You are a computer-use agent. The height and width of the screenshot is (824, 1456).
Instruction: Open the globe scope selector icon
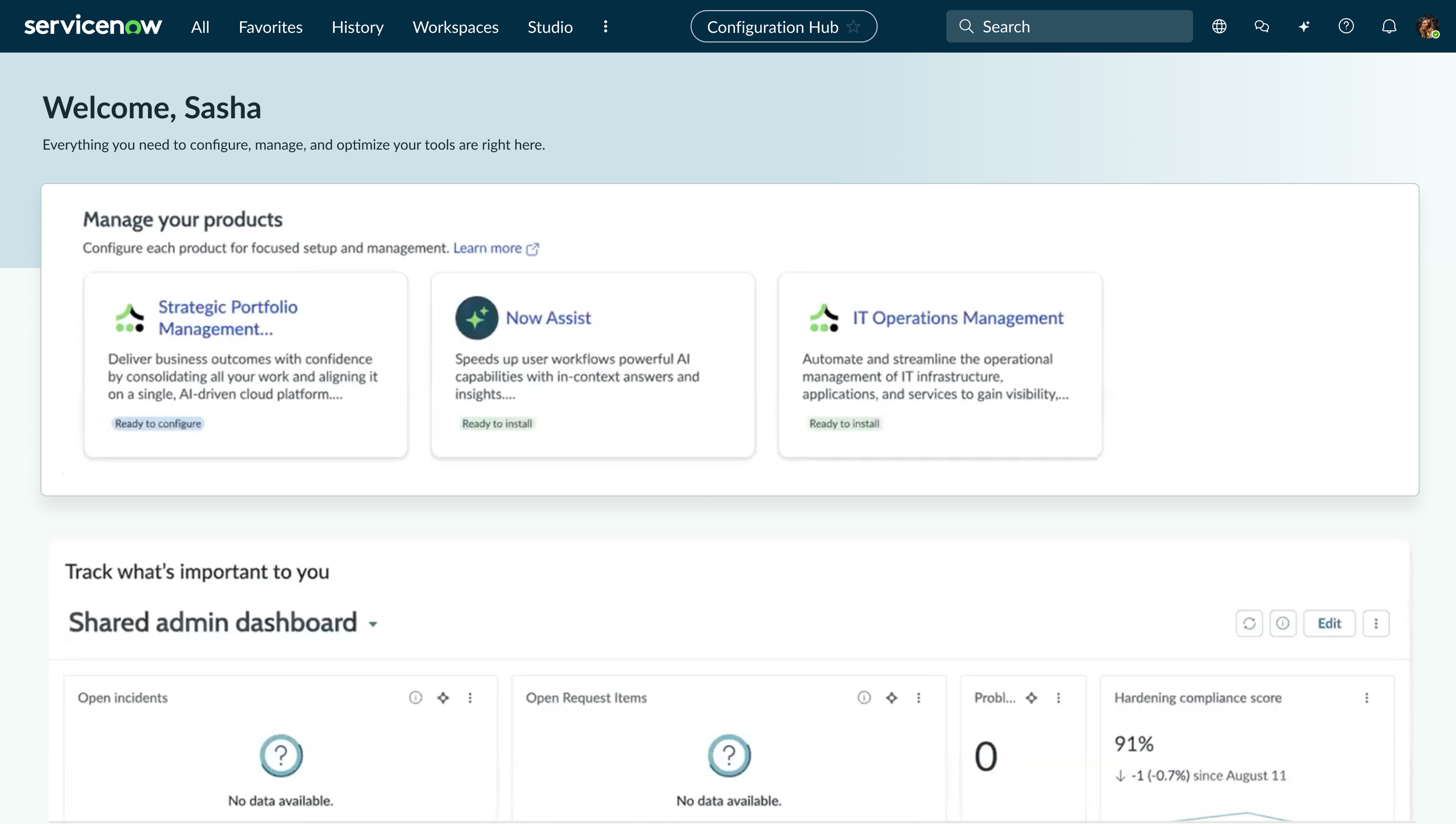(x=1219, y=27)
